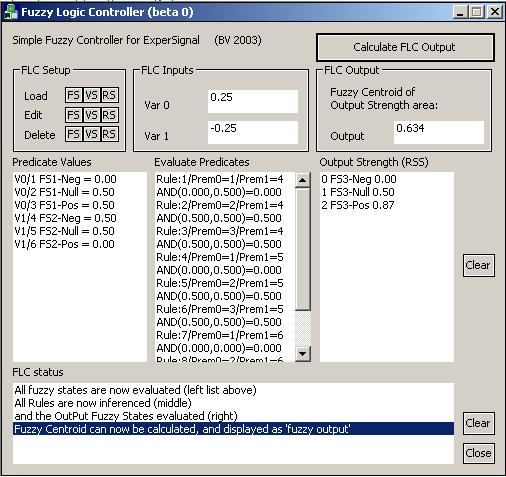Select 'V0/2 FS1-Null = 0.50' predicate row
Image resolution: width=506 pixels, height=477 pixels.
tap(80, 192)
